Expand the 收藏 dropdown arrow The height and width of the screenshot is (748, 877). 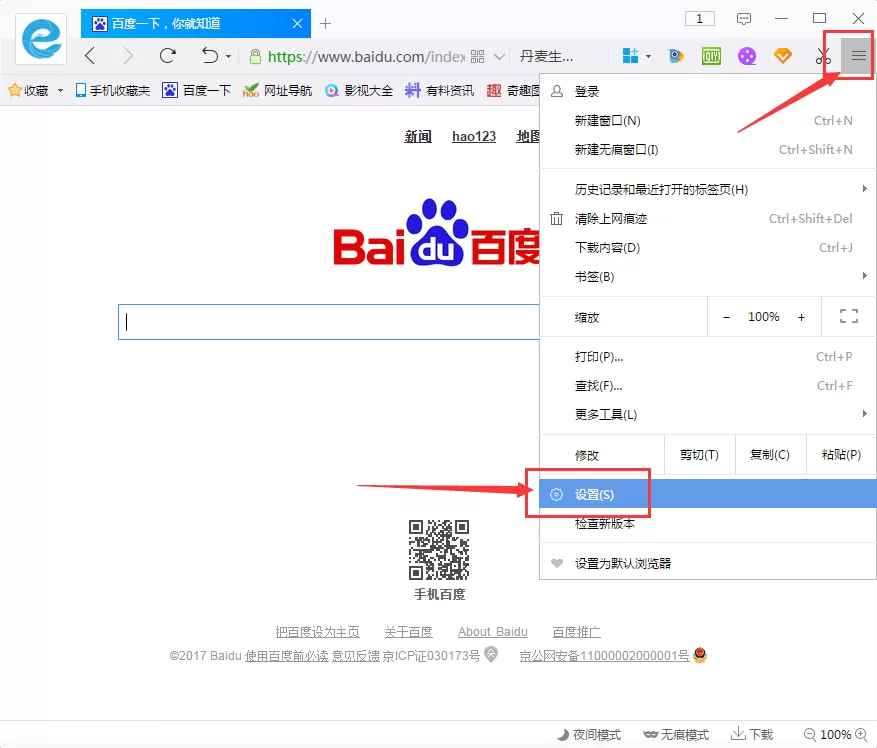(x=60, y=90)
